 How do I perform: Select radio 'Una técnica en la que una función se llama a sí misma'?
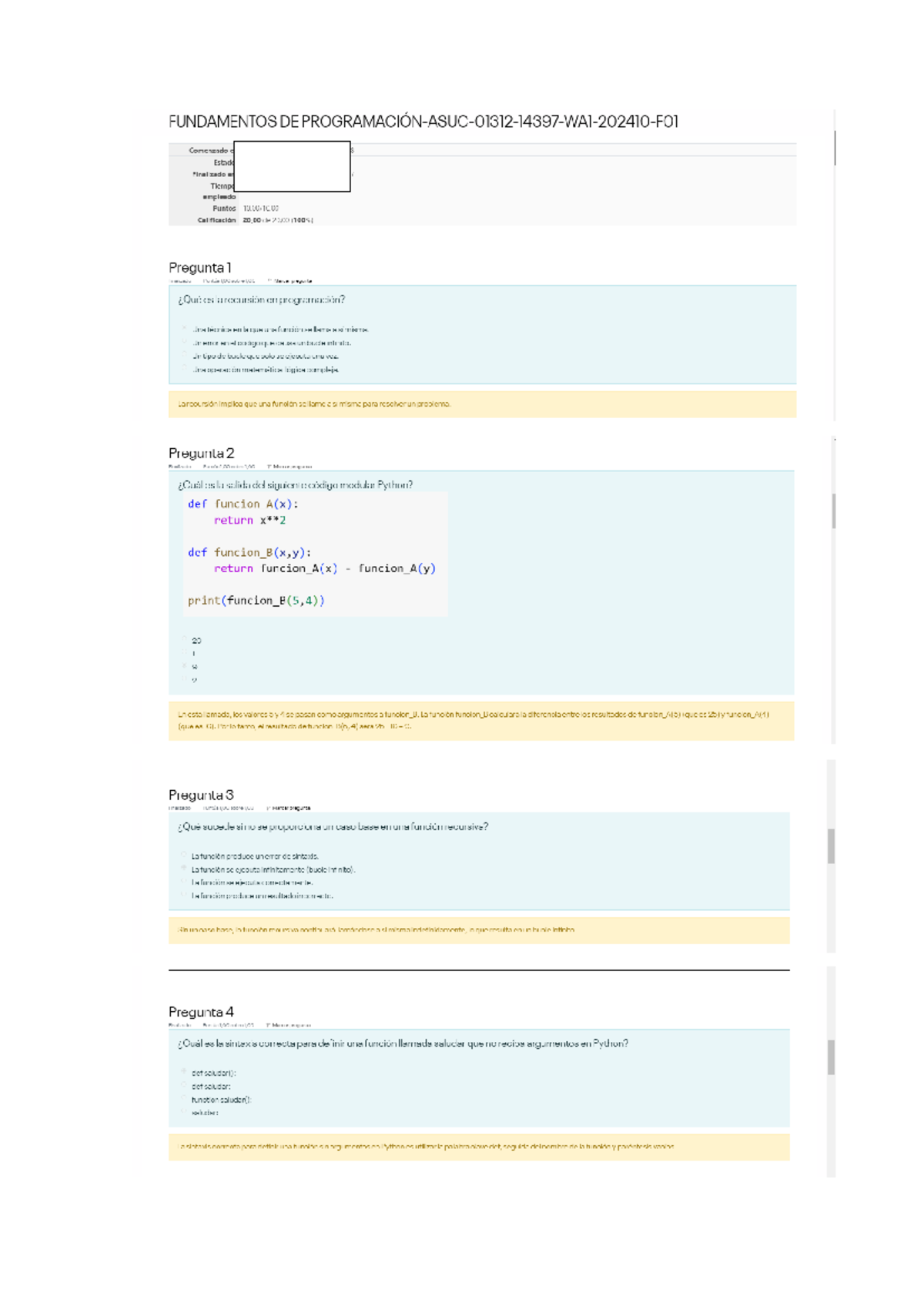click(x=186, y=329)
